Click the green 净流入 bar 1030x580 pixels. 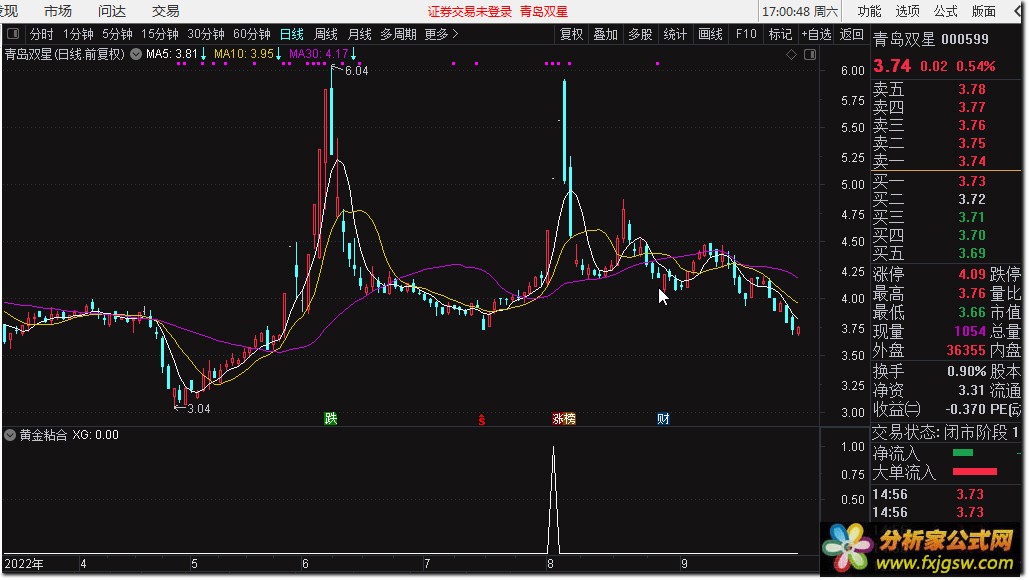click(962, 453)
